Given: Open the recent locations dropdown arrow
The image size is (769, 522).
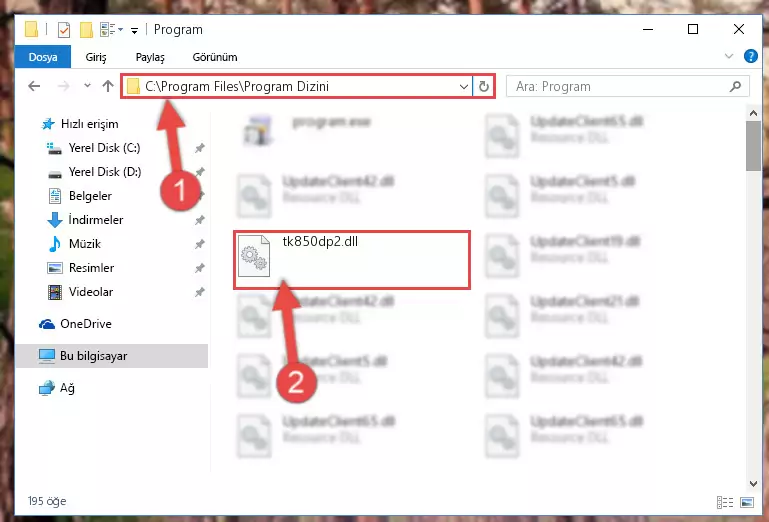Looking at the screenshot, I should tap(87, 86).
